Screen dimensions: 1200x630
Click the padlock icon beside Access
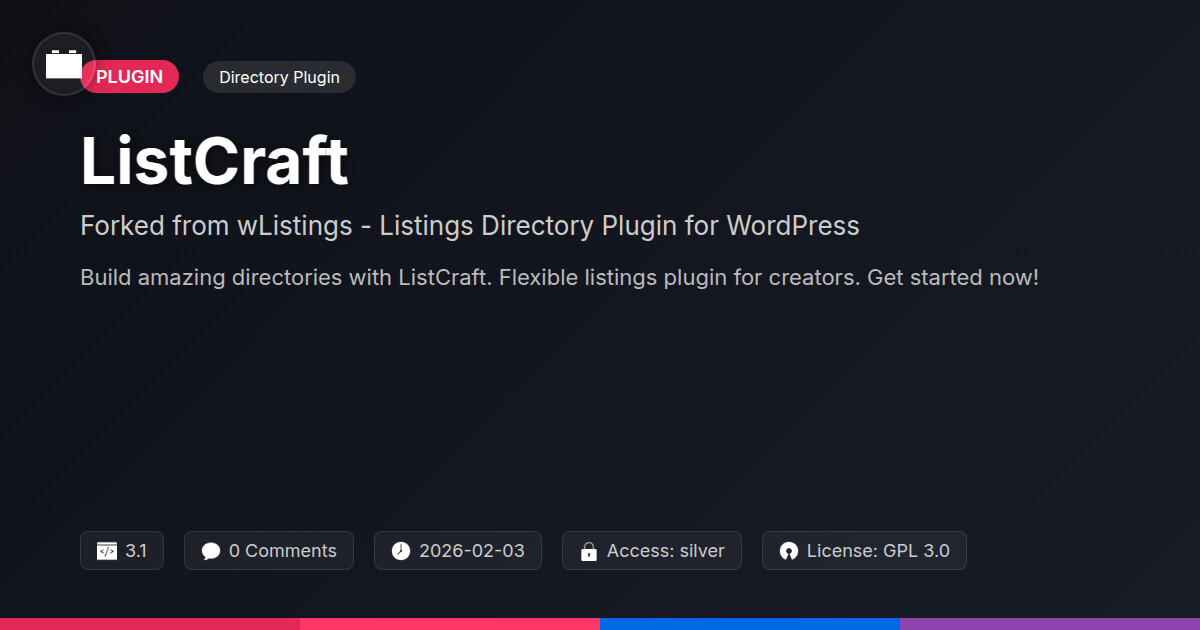[x=589, y=551]
